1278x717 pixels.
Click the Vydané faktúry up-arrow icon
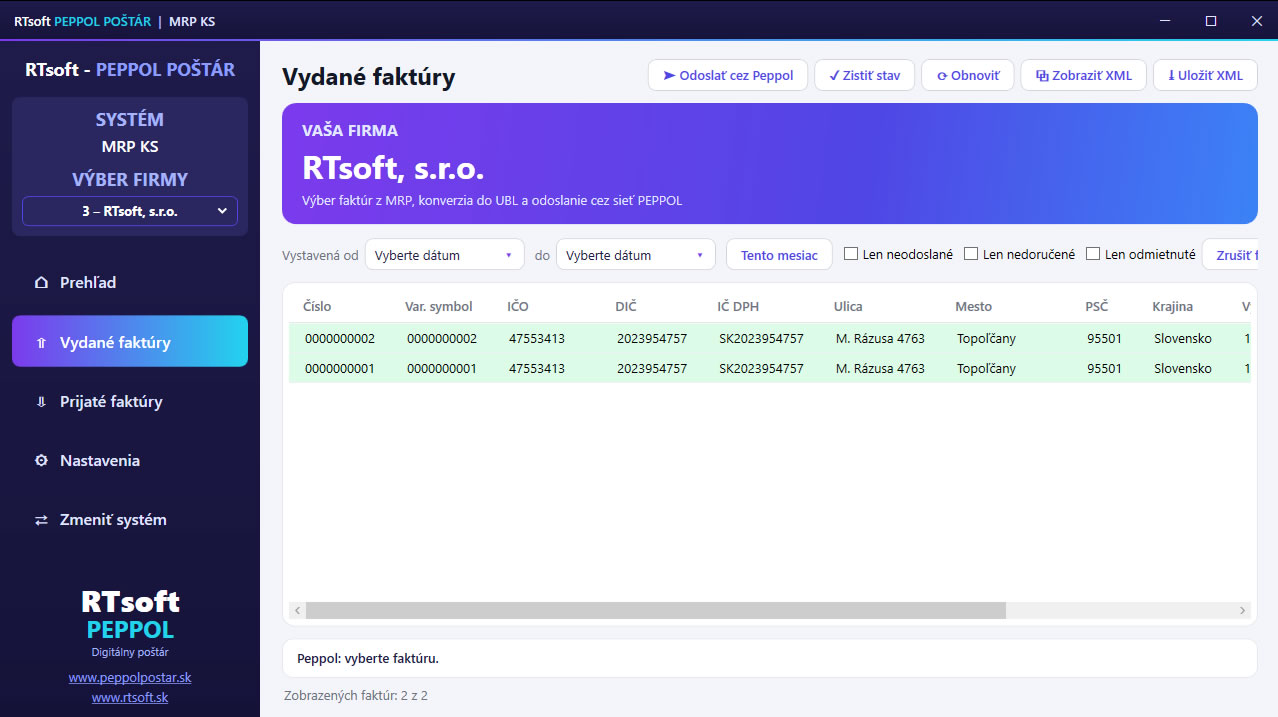click(41, 342)
